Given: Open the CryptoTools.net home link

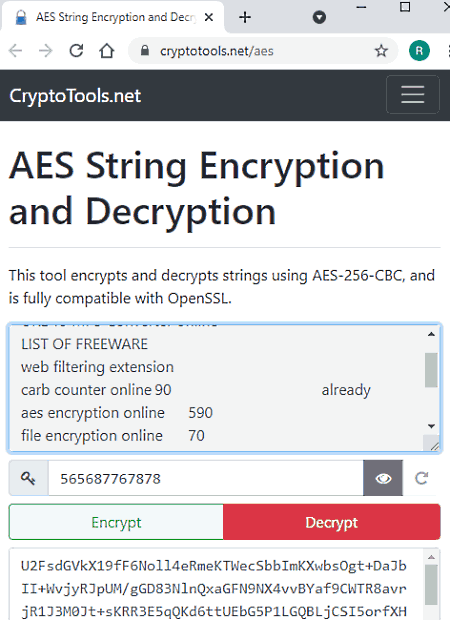Looking at the screenshot, I should [x=75, y=96].
